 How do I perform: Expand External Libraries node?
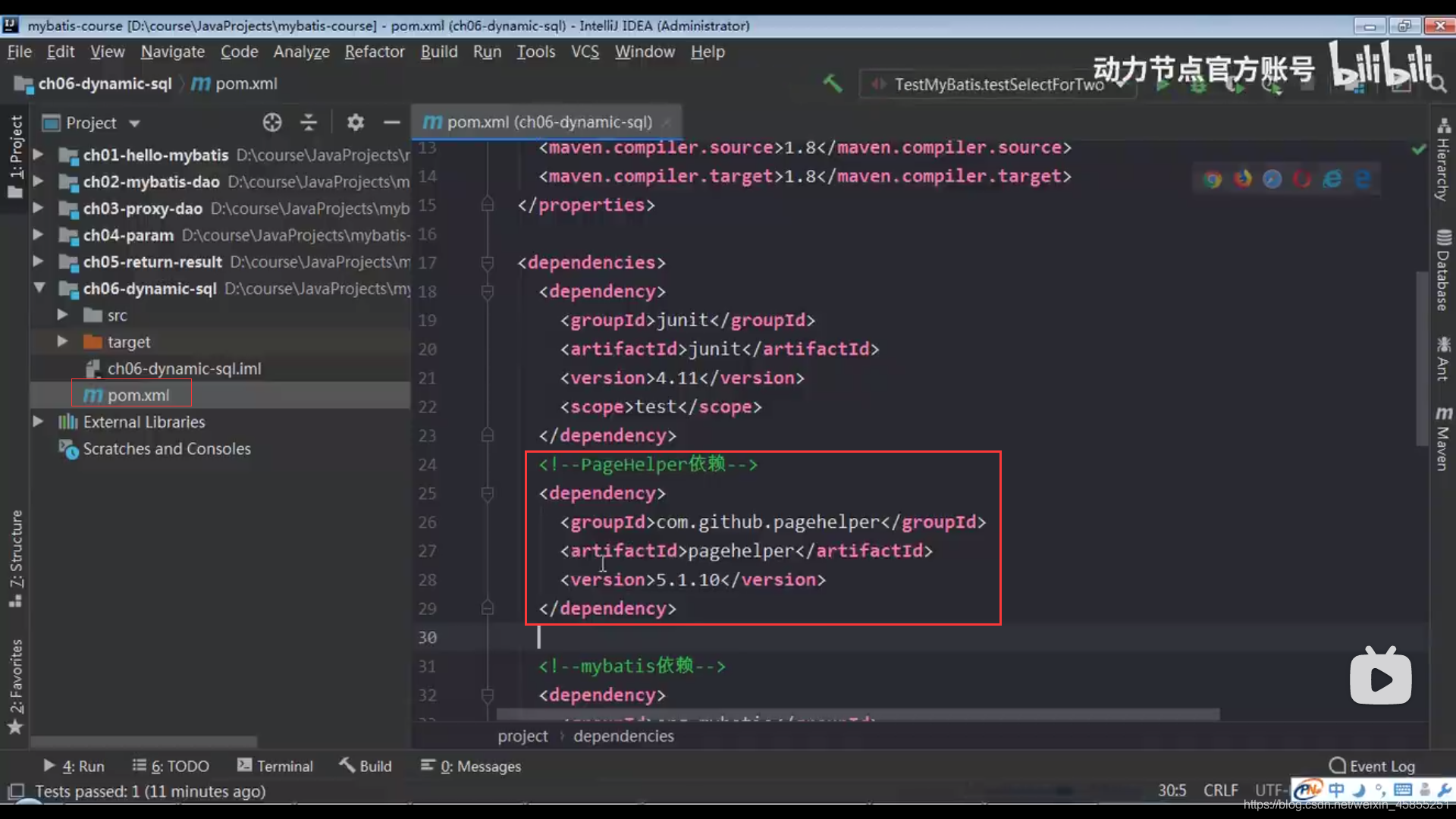[38, 422]
